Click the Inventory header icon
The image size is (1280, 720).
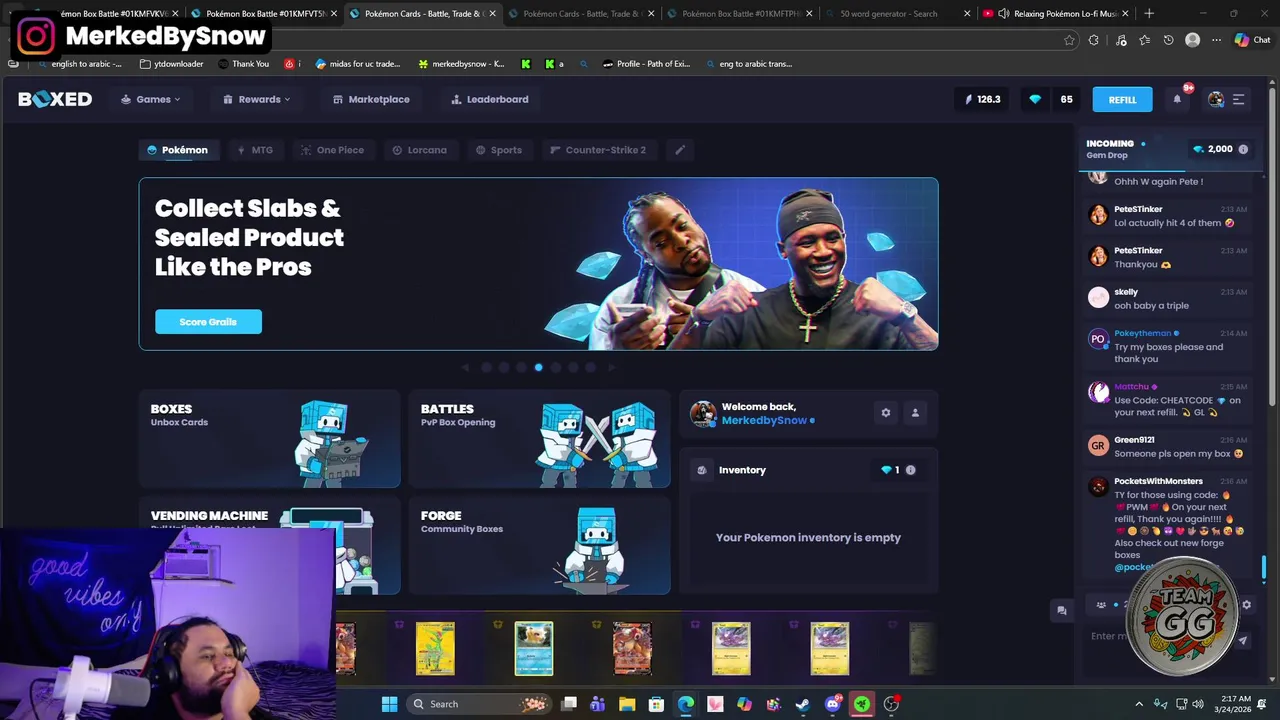tap(702, 470)
